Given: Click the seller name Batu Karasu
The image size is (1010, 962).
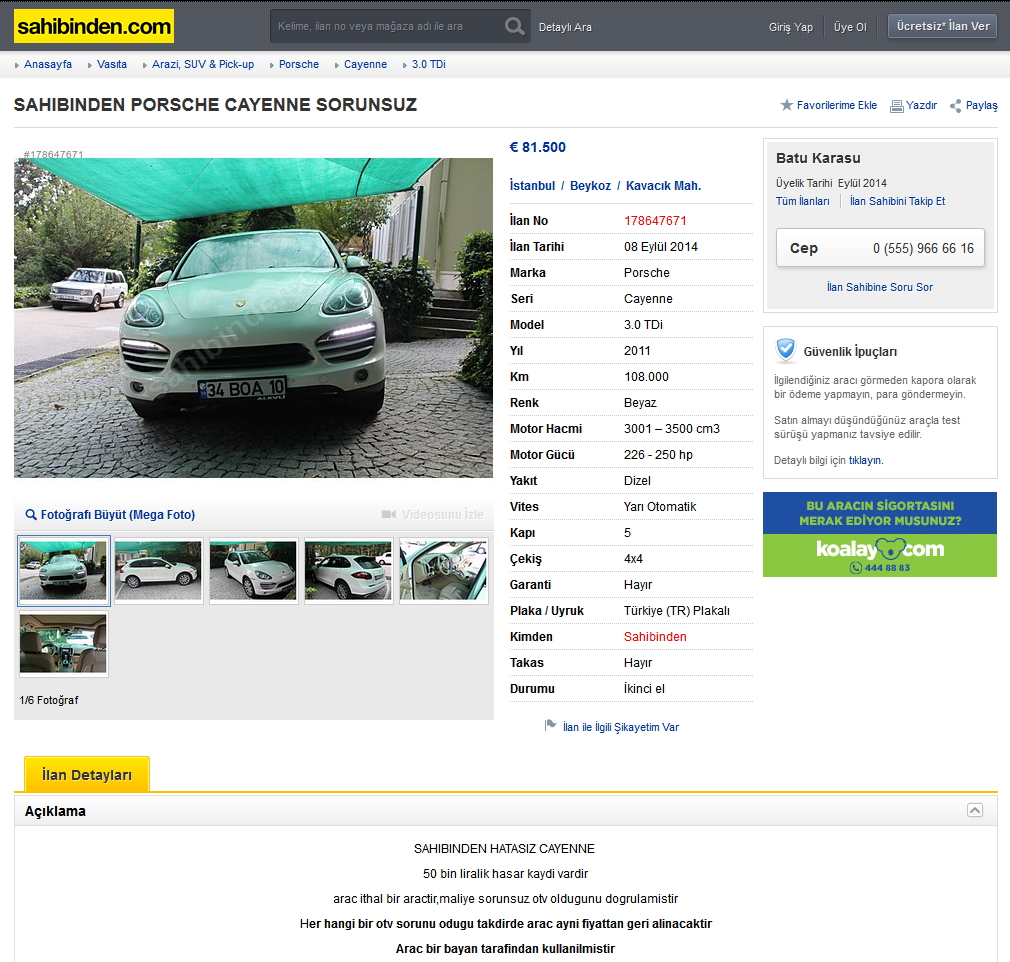Looking at the screenshot, I should (818, 158).
